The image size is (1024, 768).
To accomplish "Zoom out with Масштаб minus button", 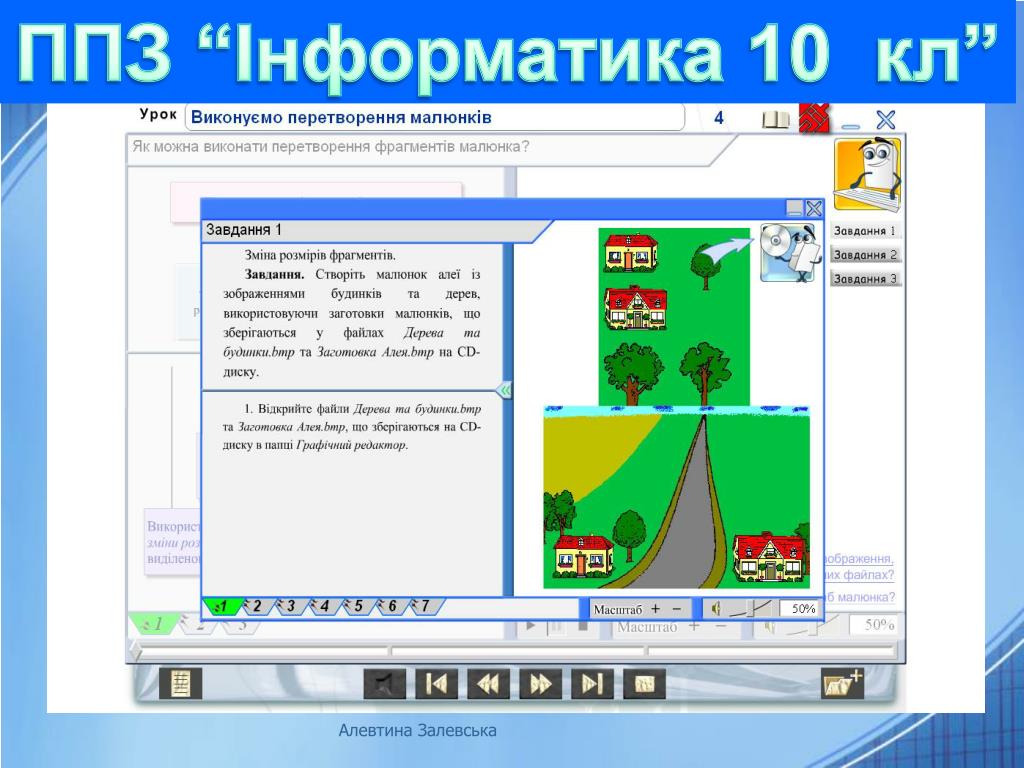I will [677, 609].
